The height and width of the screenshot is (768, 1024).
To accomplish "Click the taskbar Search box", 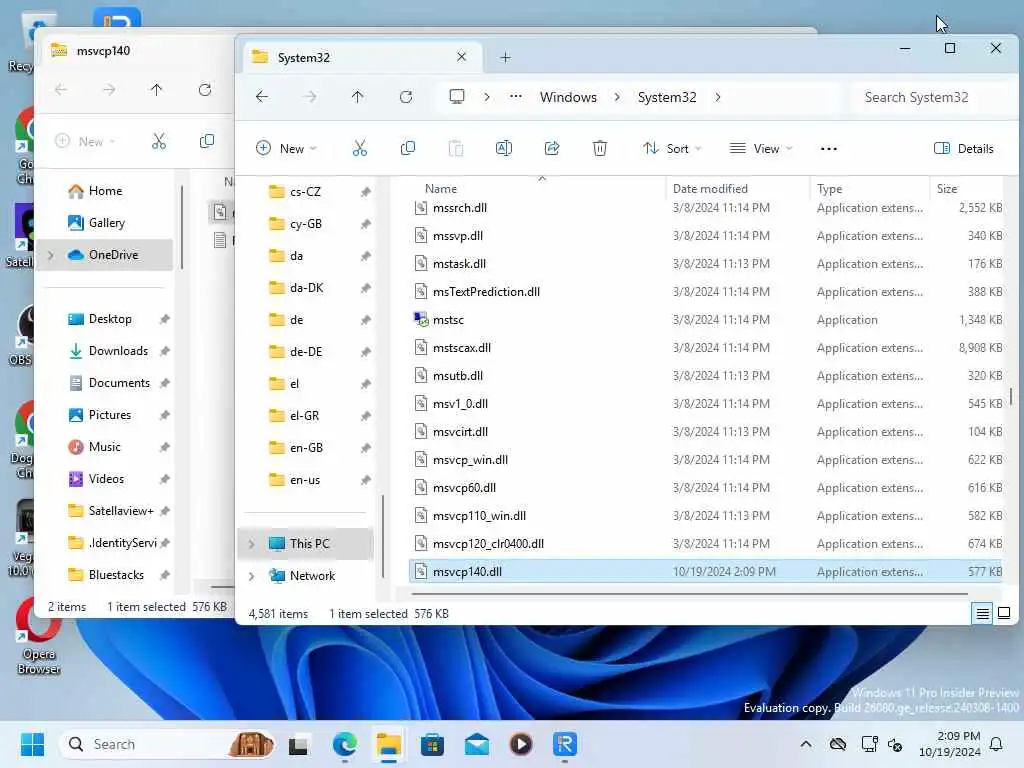I will (167, 744).
